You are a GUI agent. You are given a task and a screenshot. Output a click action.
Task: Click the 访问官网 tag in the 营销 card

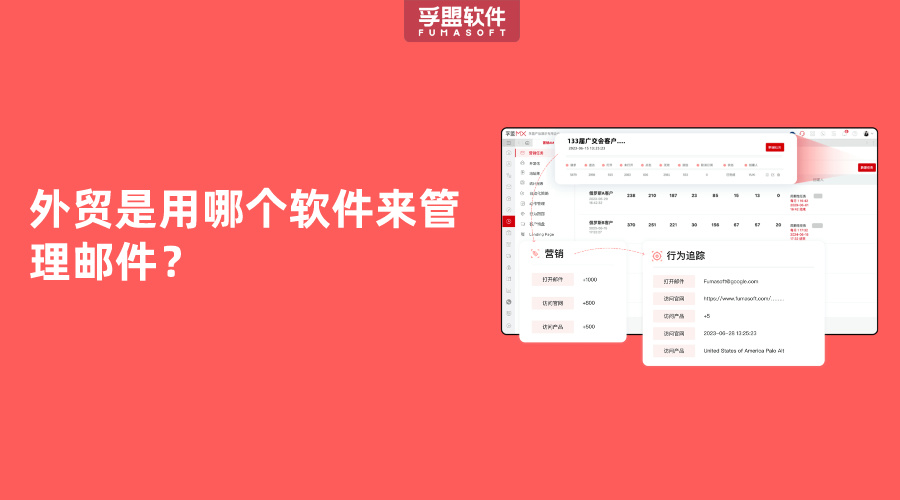coord(553,303)
